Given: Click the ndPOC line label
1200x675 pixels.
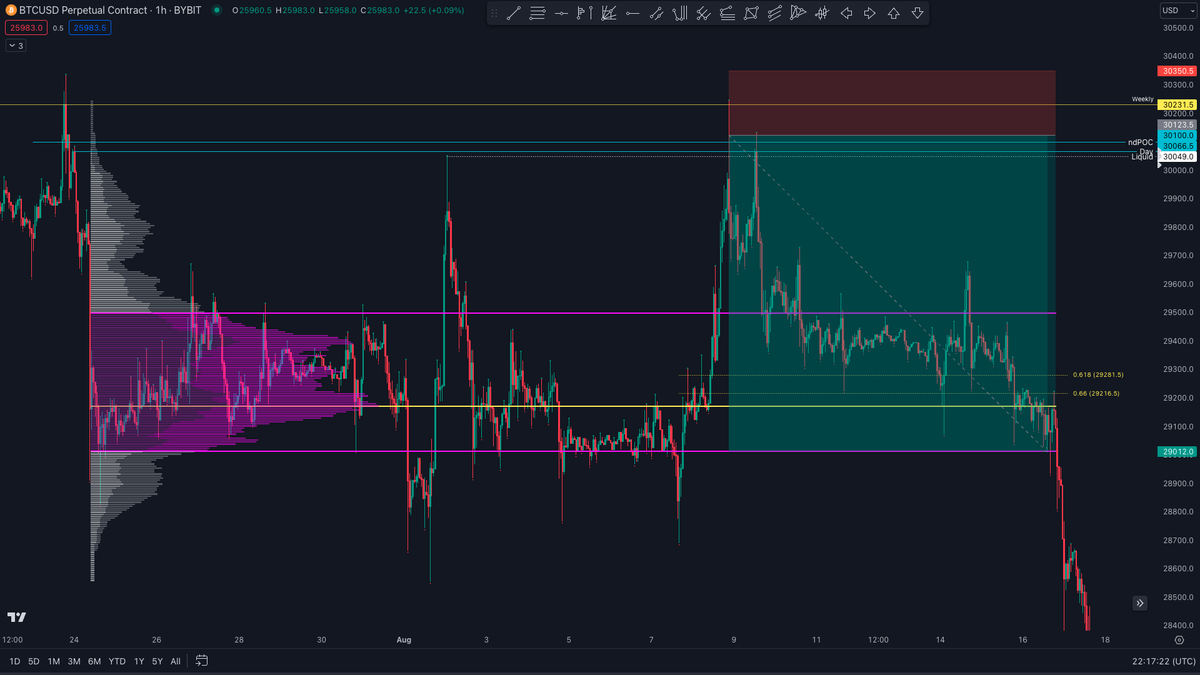Looking at the screenshot, I should 1140,142.
